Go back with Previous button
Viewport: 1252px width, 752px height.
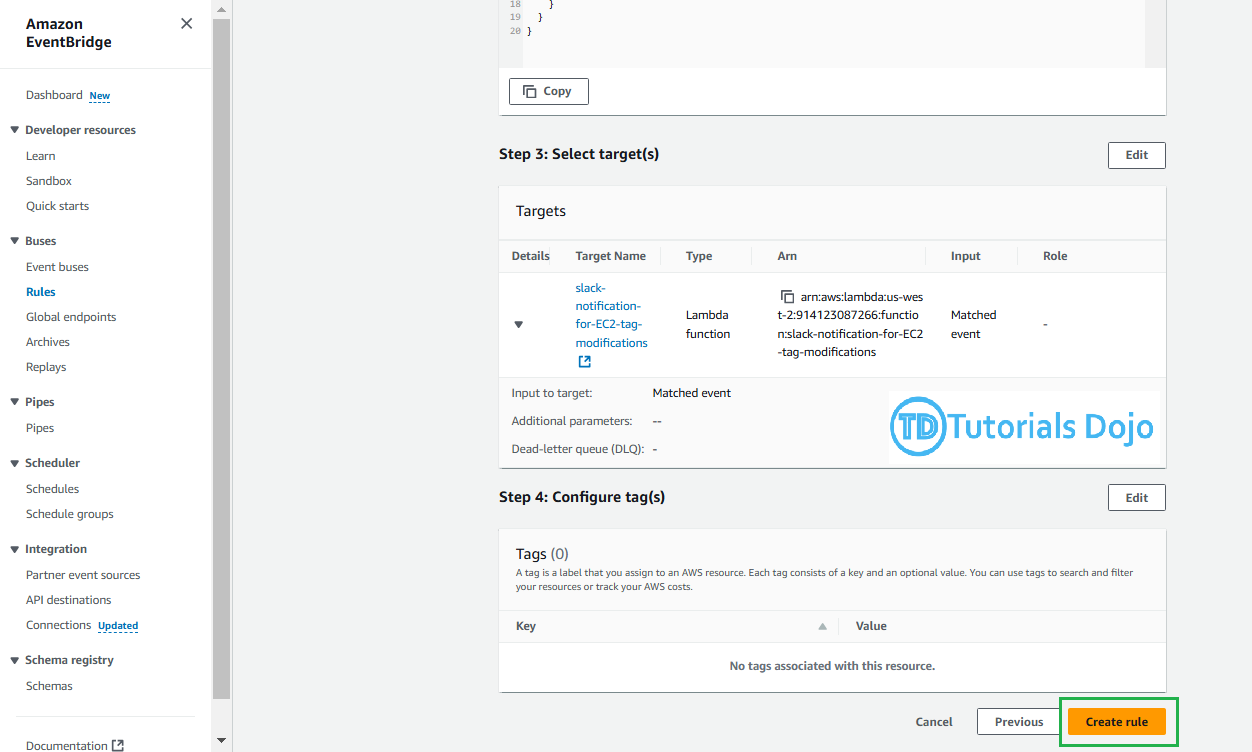pos(1019,722)
